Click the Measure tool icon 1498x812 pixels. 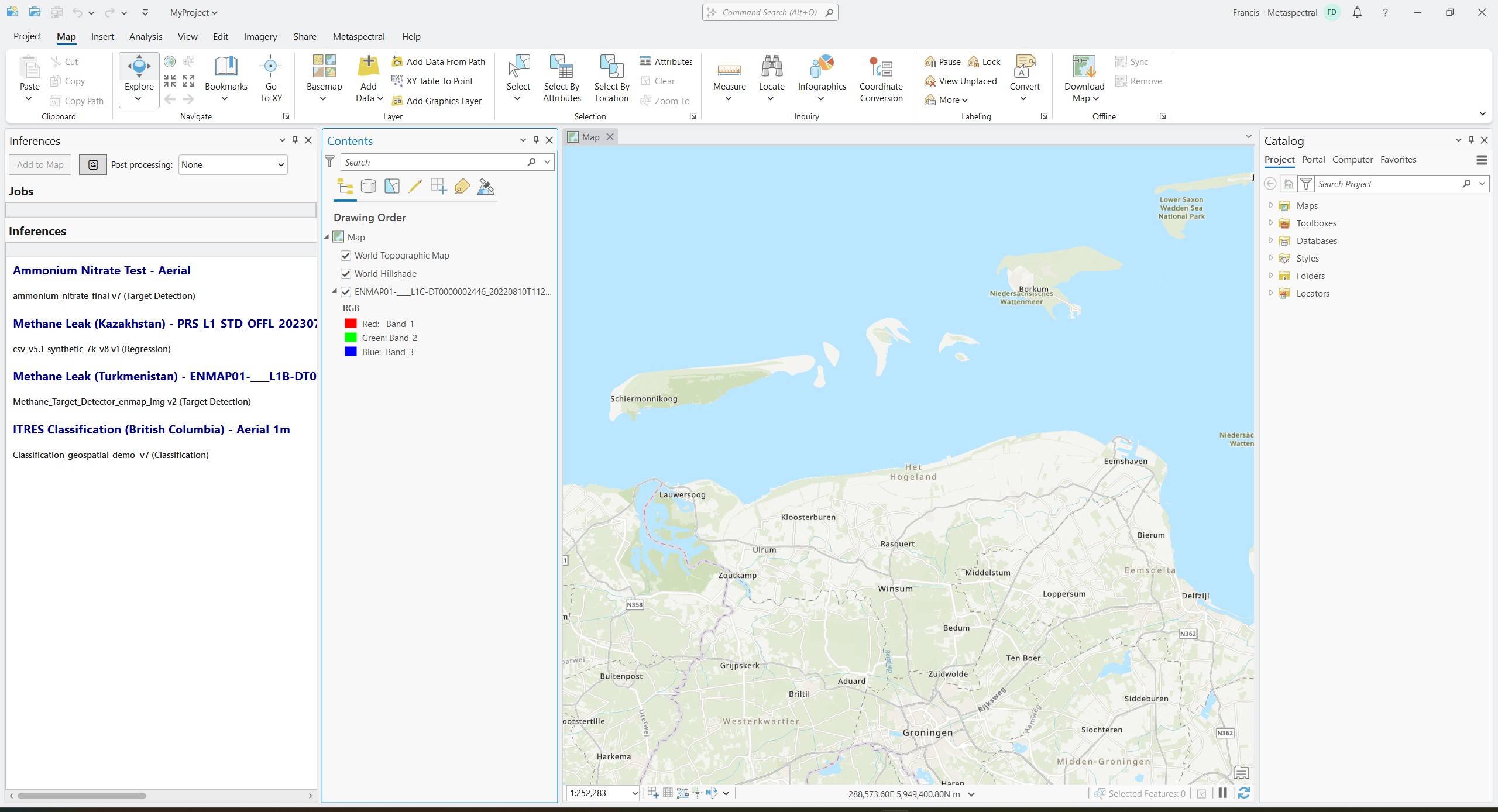(729, 70)
